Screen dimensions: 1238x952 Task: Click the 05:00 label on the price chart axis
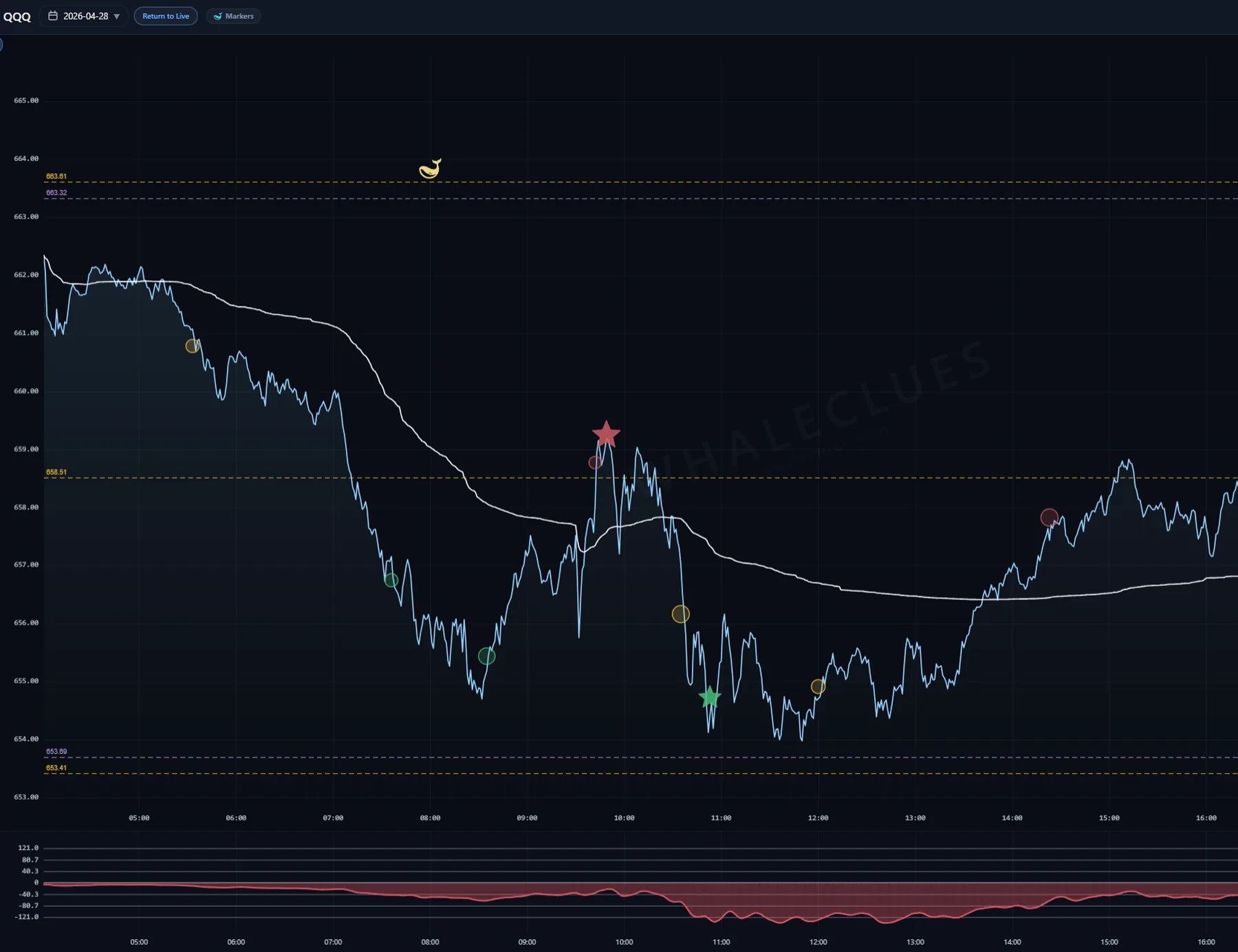pyautogui.click(x=139, y=818)
